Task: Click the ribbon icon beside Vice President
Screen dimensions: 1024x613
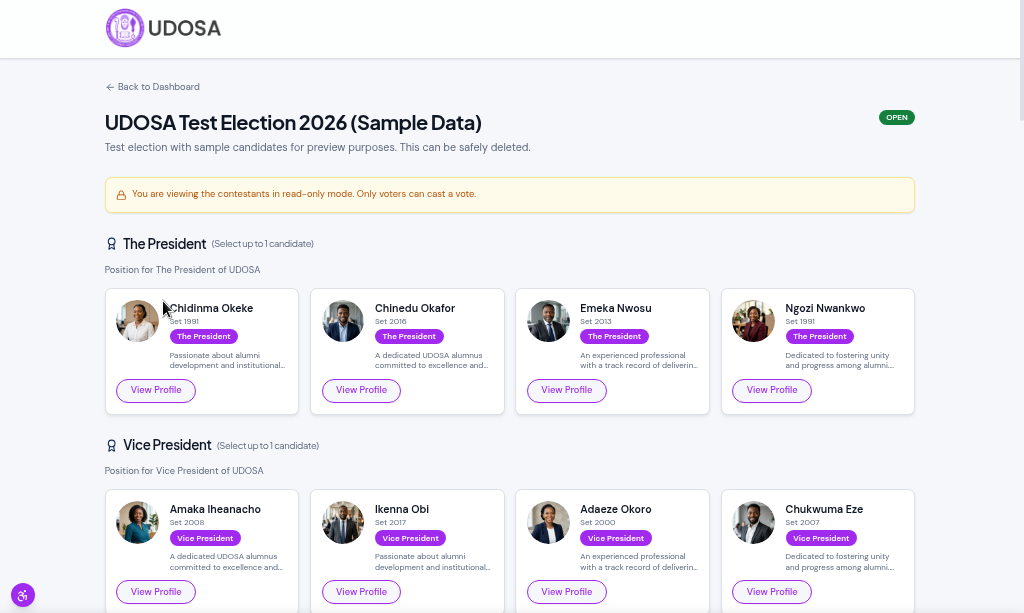Action: [x=111, y=445]
